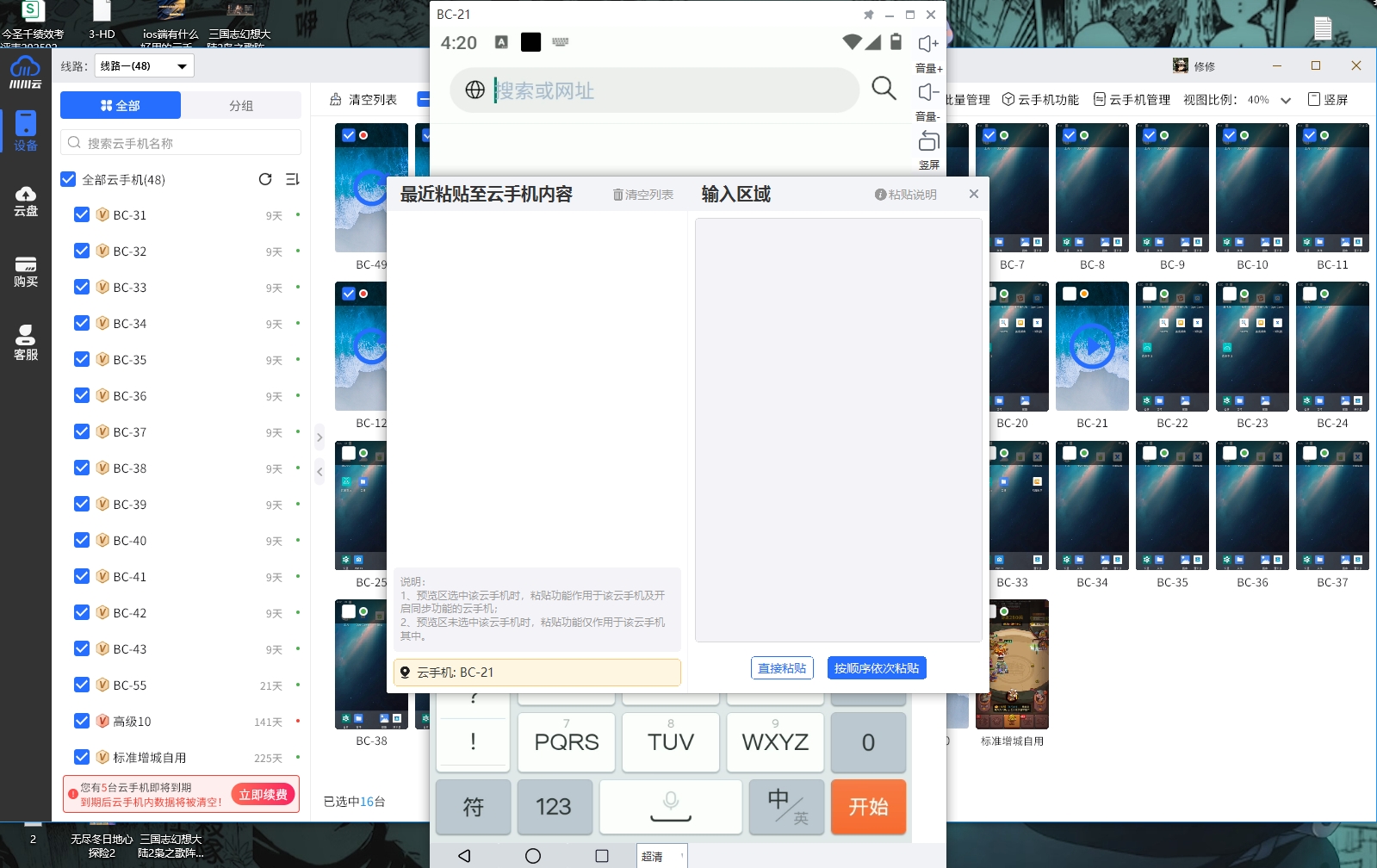Viewport: 1377px width, 868px height.
Task: Click the 搜索云手机名称 search field
Action: point(181,143)
